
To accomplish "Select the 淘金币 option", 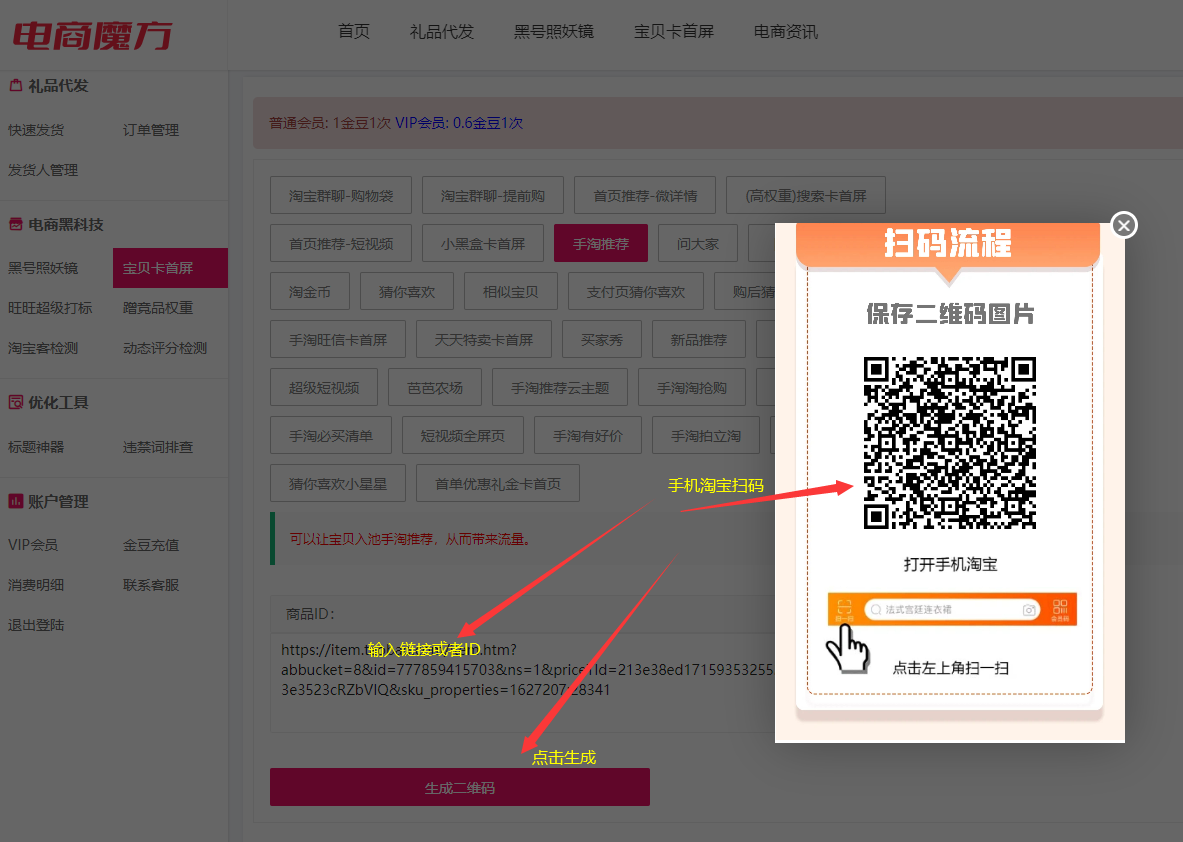I will tap(310, 292).
